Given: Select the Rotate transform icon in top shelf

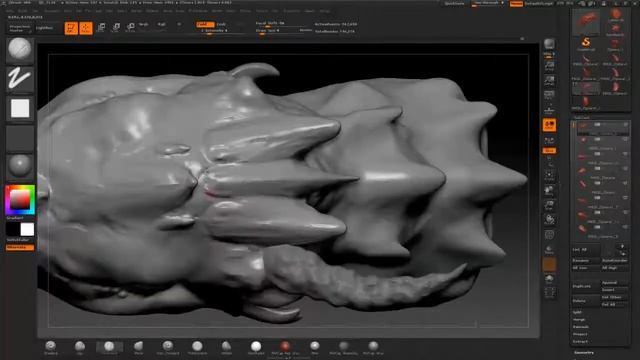Looking at the screenshot, I should [131, 28].
